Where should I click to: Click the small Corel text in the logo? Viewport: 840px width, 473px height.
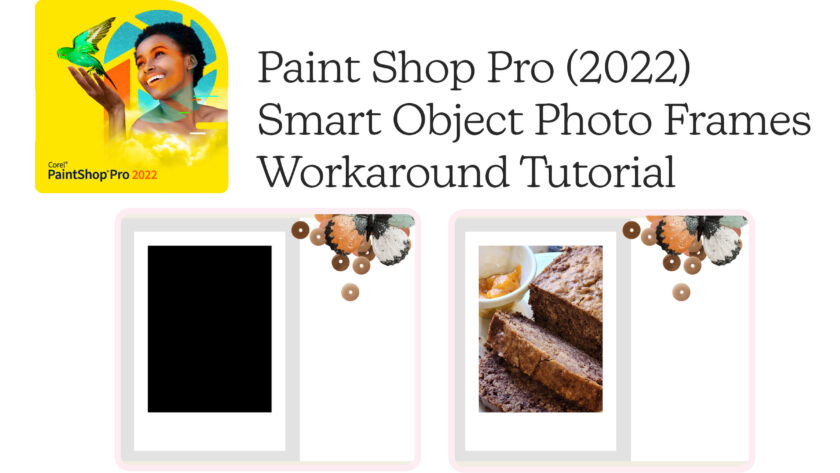click(x=57, y=165)
